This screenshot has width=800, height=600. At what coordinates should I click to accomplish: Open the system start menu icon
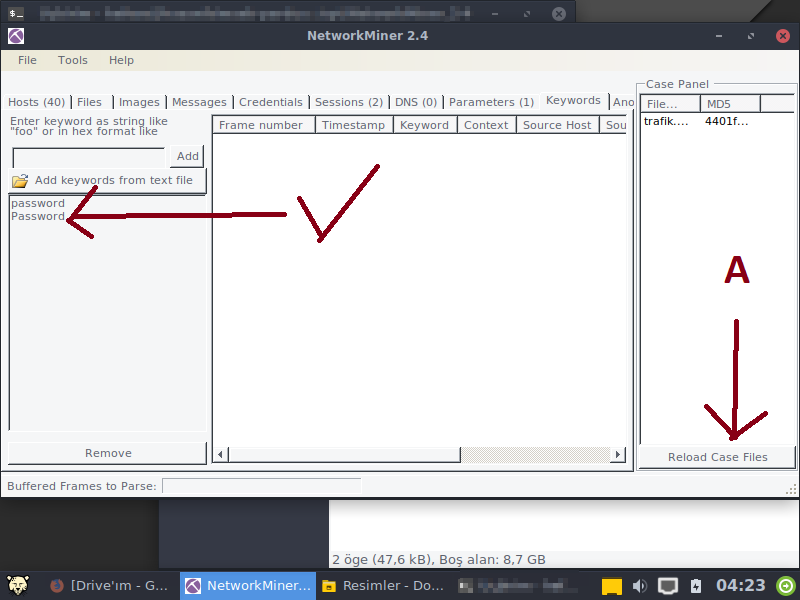tap(18, 585)
